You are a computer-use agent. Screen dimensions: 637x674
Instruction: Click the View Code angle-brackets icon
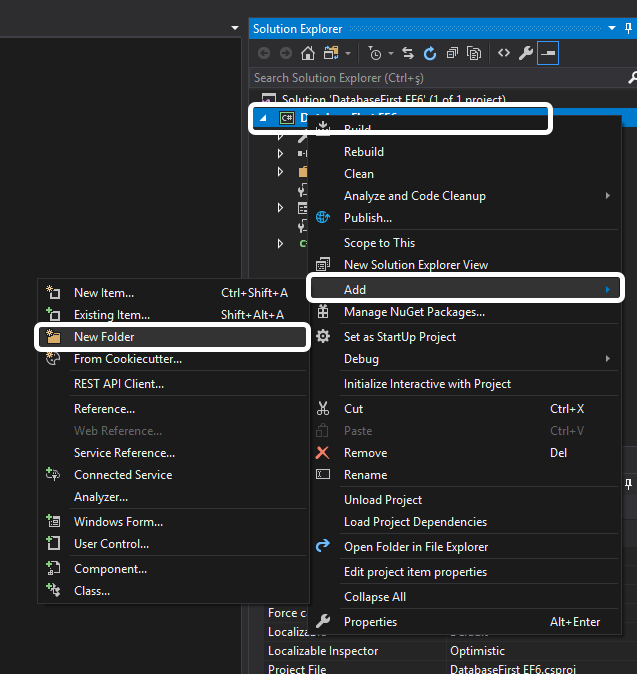click(504, 53)
